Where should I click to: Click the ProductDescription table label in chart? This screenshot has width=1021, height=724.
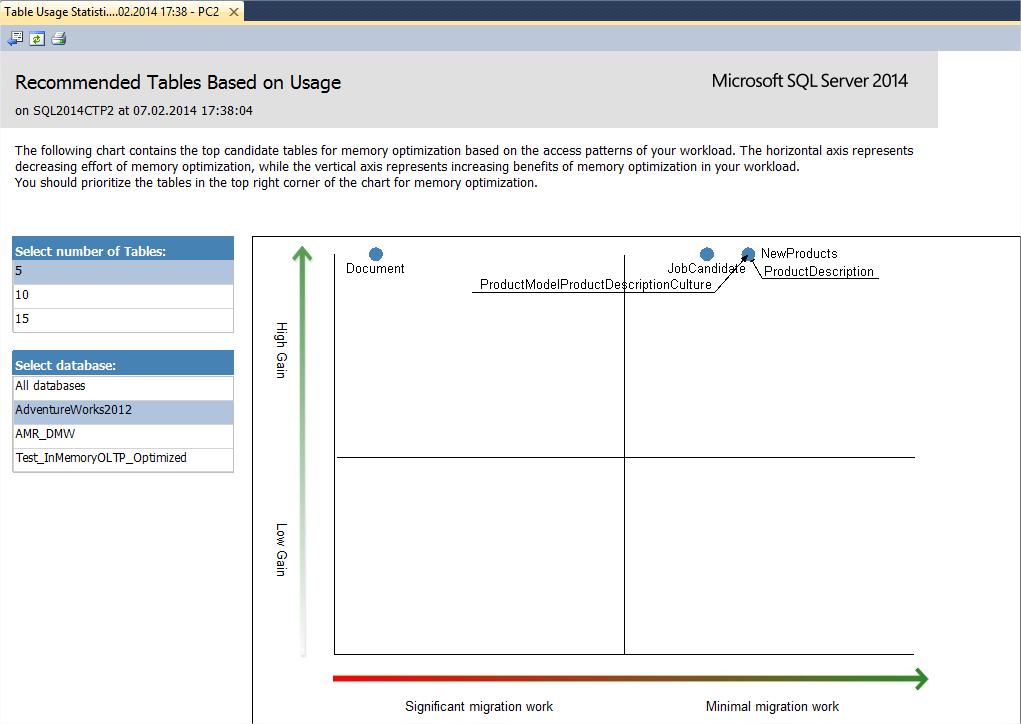[x=818, y=272]
